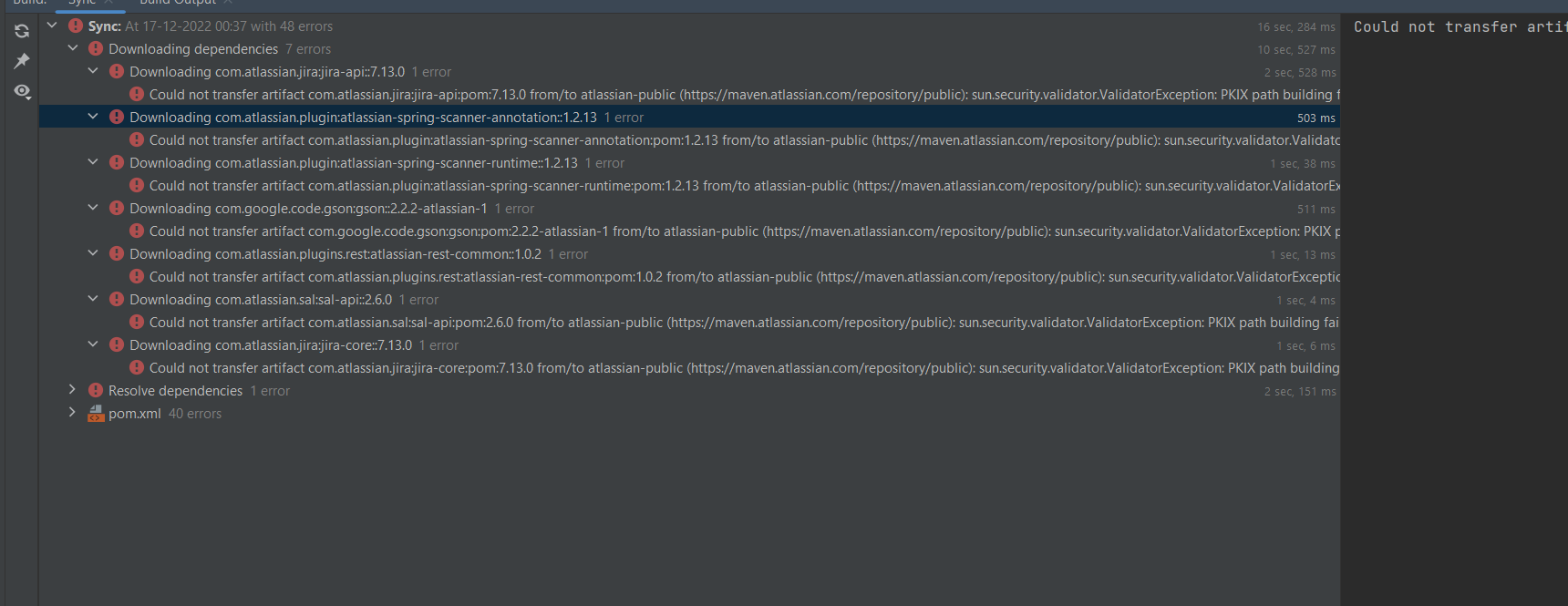
Task: Click the error icon next to the gson download
Action: tap(117, 209)
